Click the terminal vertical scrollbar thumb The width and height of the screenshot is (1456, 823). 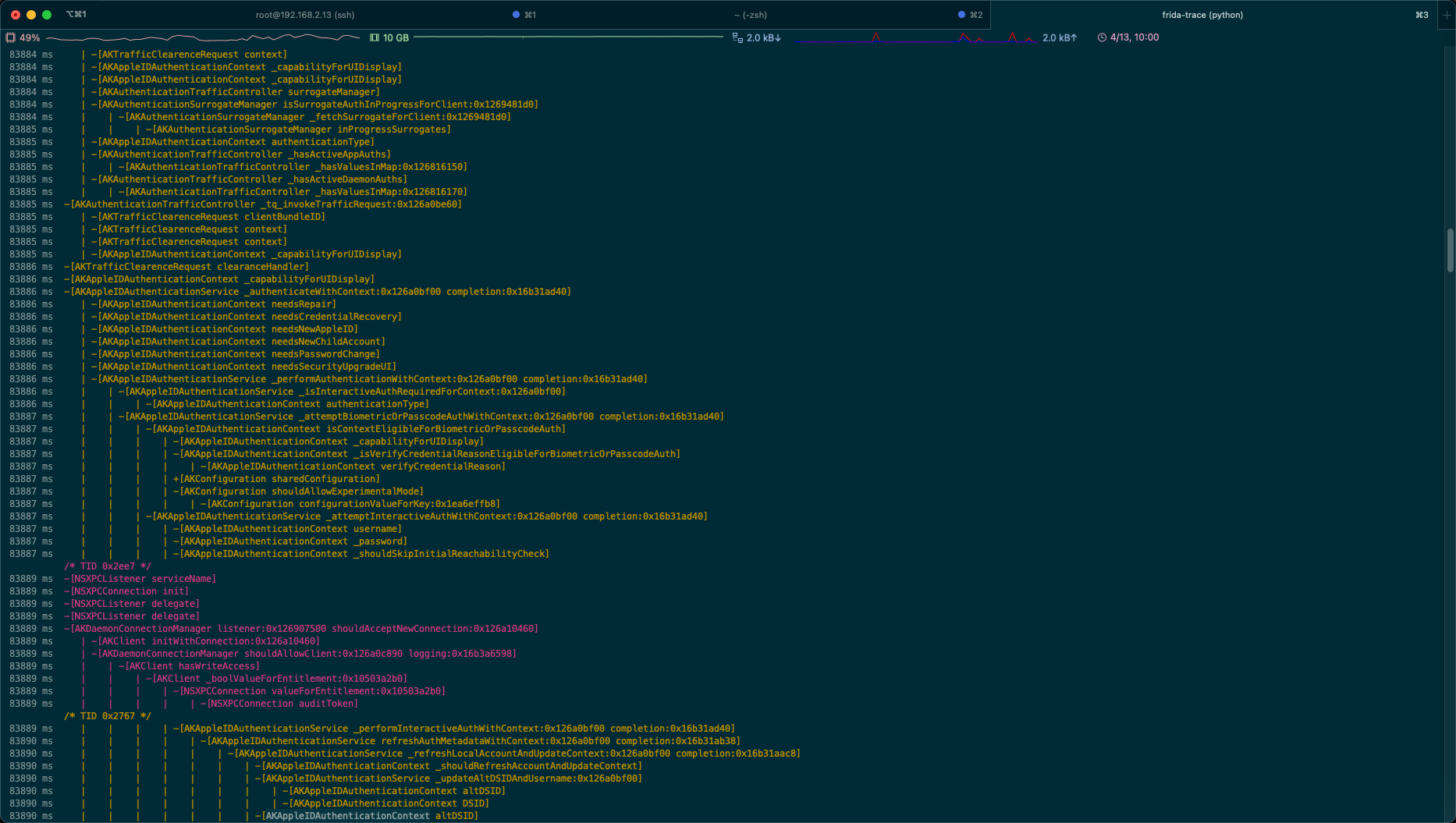tap(1450, 250)
